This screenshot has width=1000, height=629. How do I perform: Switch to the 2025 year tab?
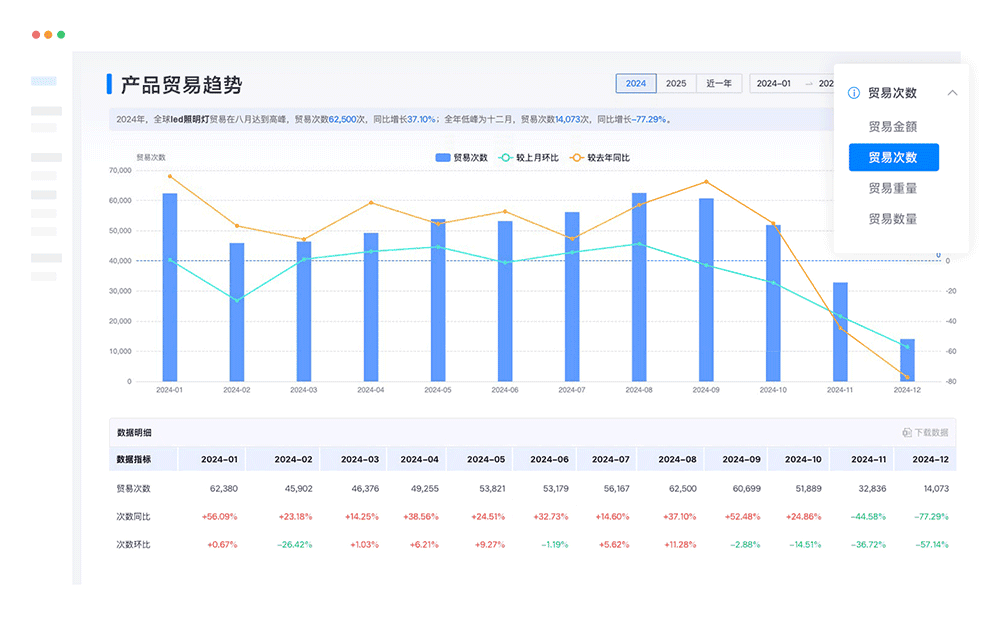675,84
